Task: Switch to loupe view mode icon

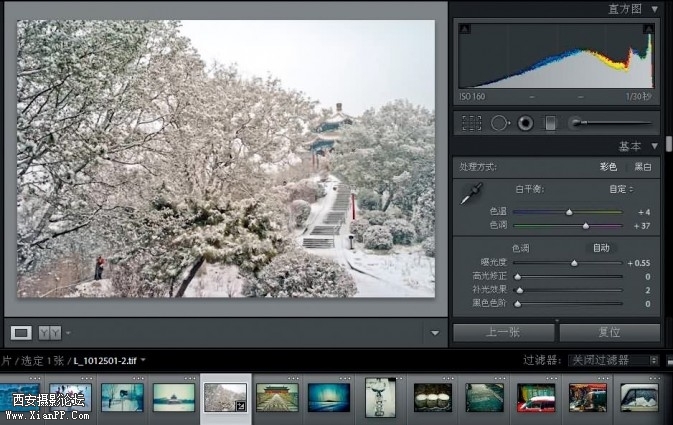Action: [x=21, y=332]
